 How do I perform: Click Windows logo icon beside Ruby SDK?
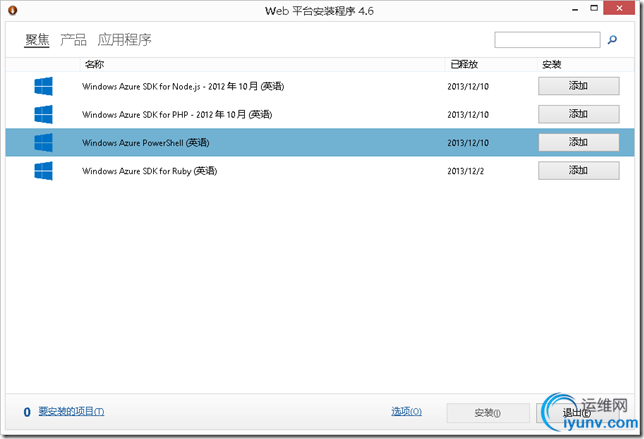point(43,170)
